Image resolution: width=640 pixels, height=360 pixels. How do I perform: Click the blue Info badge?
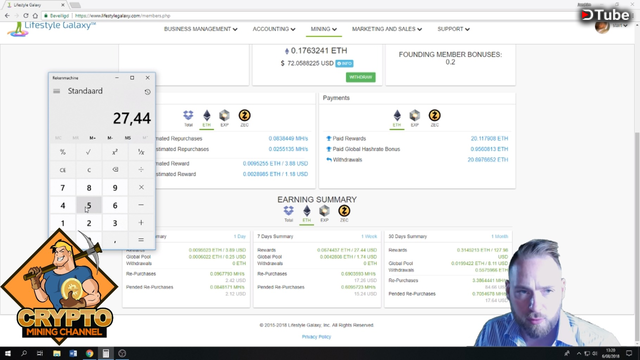tap(344, 64)
